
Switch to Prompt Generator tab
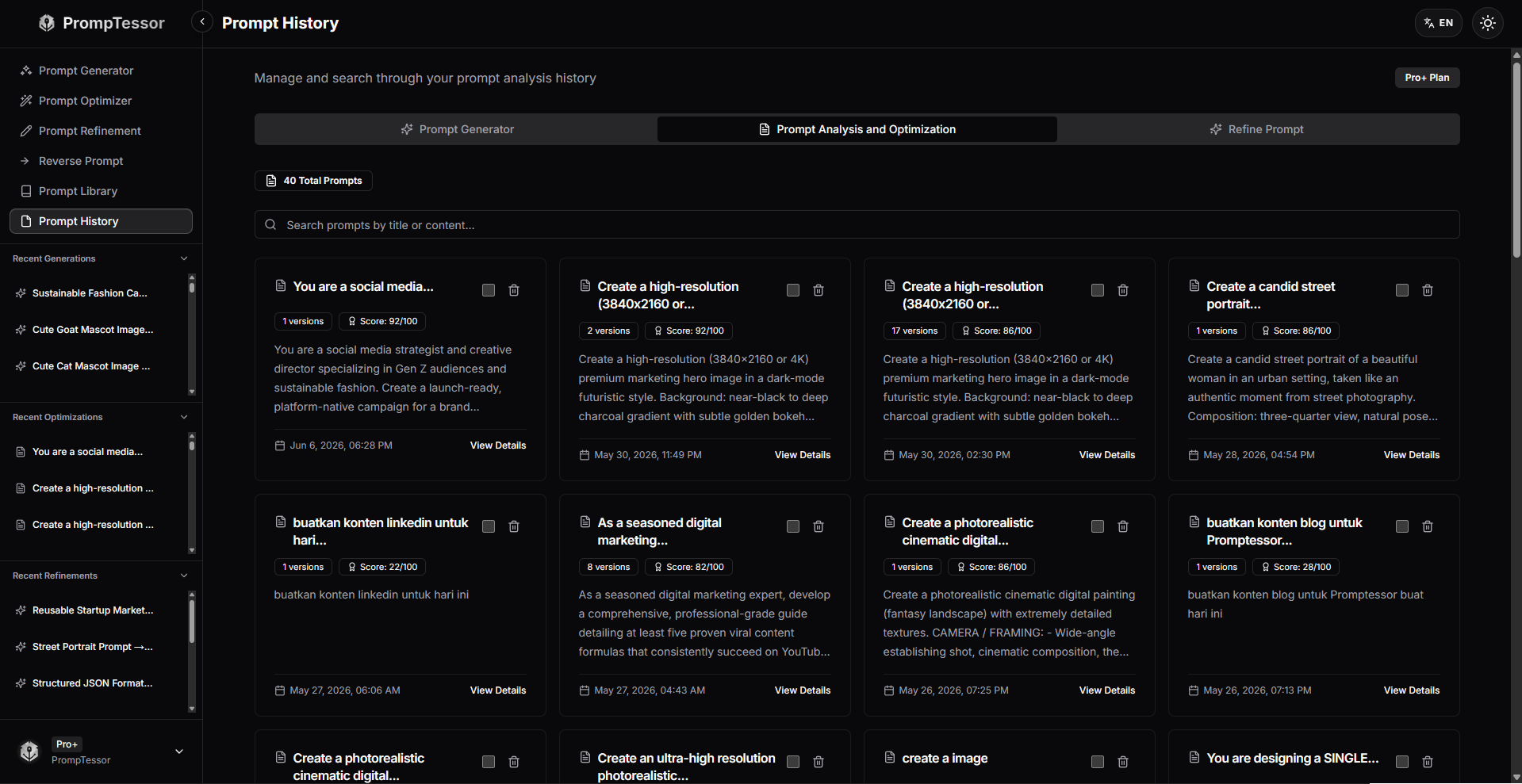tap(458, 129)
